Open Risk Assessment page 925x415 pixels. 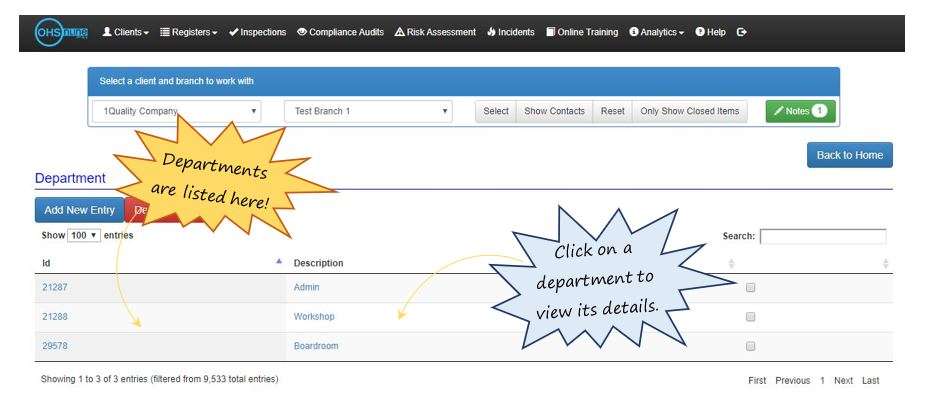(x=435, y=32)
